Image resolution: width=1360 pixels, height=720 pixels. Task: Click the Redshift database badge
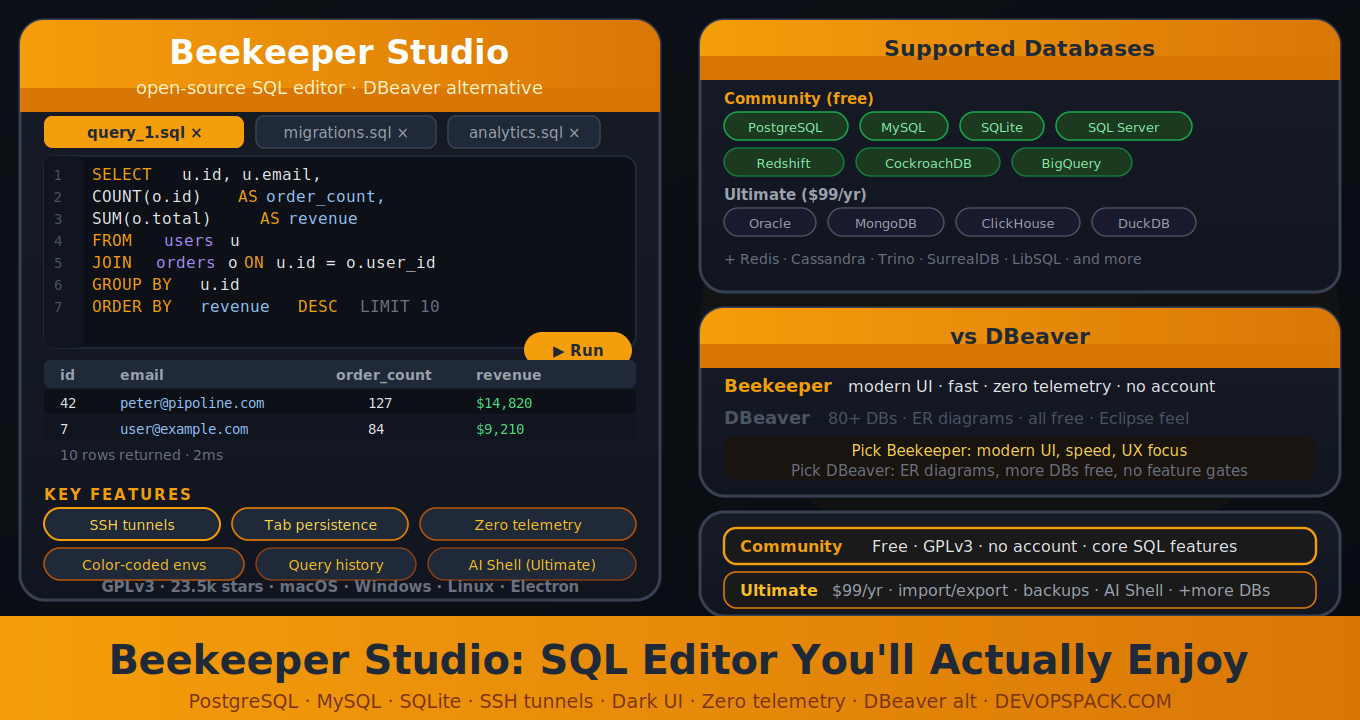[784, 162]
